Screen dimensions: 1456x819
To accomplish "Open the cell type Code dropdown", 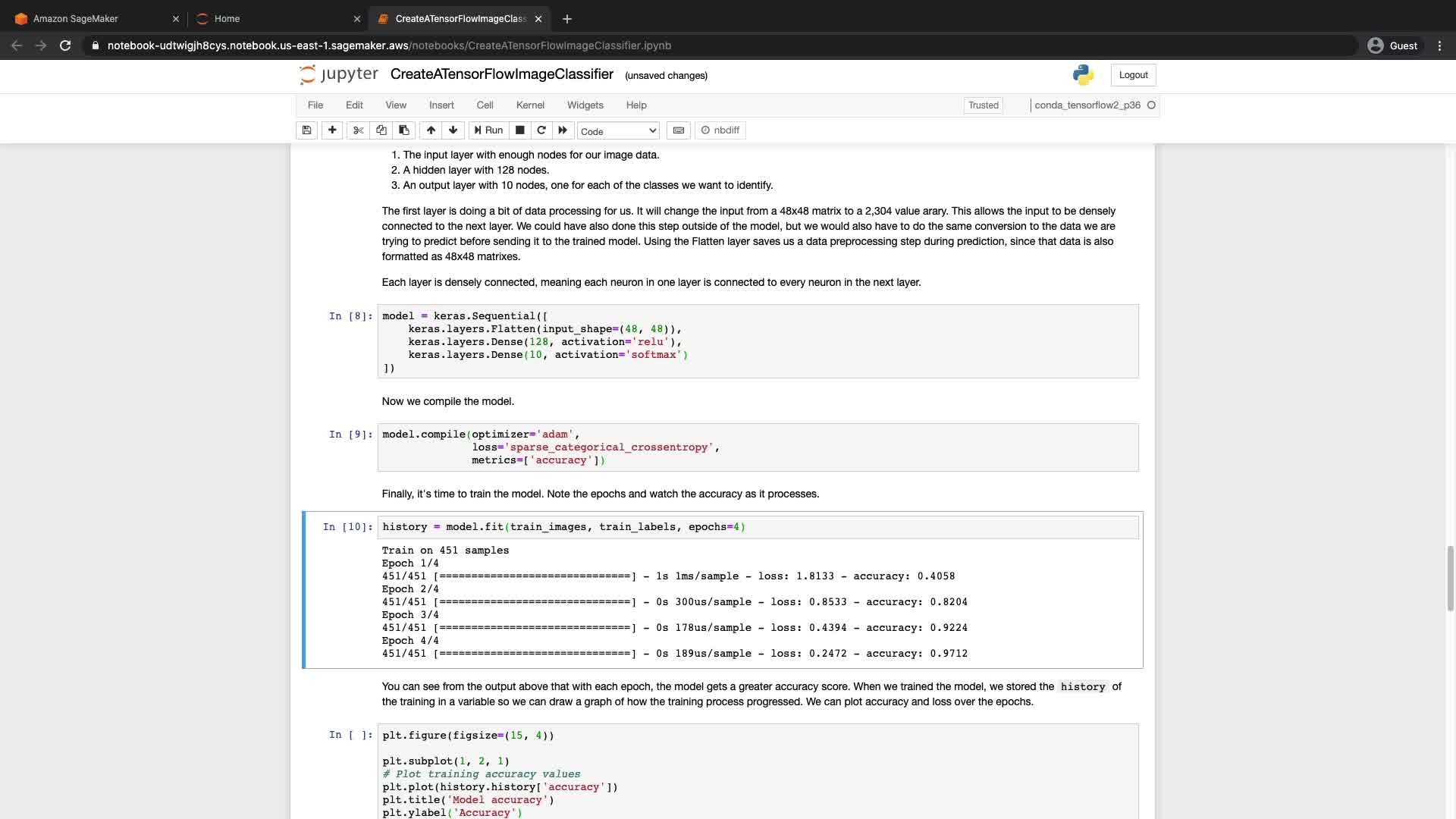I will point(618,131).
